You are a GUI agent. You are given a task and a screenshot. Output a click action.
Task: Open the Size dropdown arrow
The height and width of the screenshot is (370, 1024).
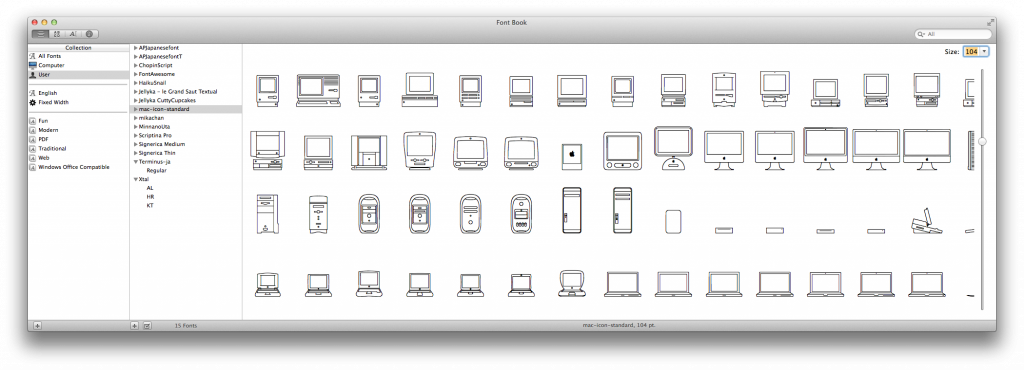click(x=984, y=52)
